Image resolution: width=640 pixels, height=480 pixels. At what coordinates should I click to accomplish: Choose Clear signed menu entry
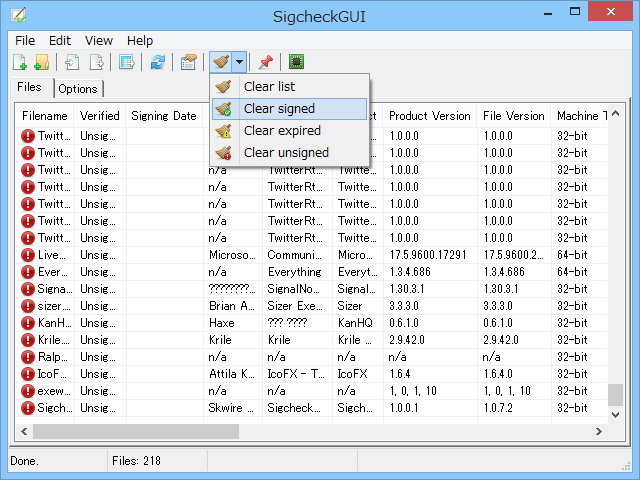click(x=289, y=109)
